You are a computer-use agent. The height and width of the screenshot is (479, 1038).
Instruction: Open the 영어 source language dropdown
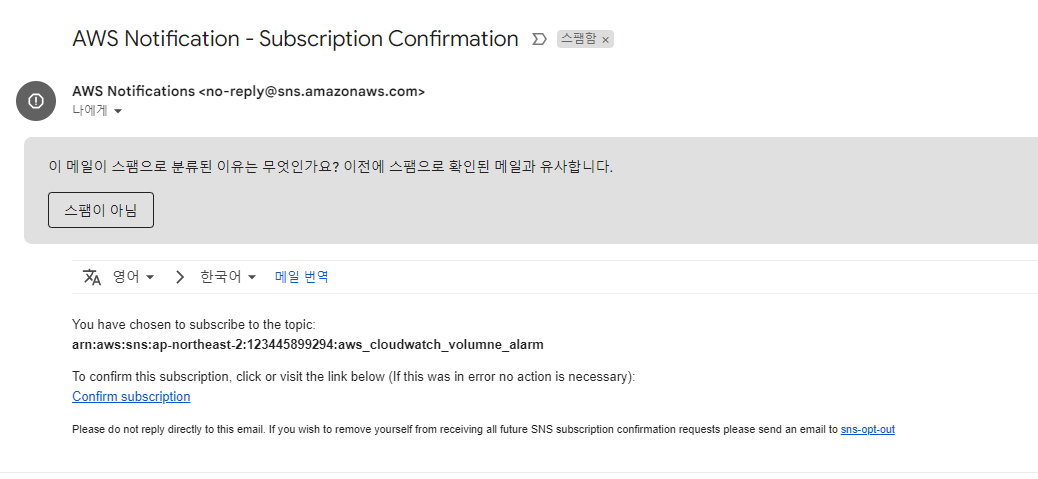point(133,277)
